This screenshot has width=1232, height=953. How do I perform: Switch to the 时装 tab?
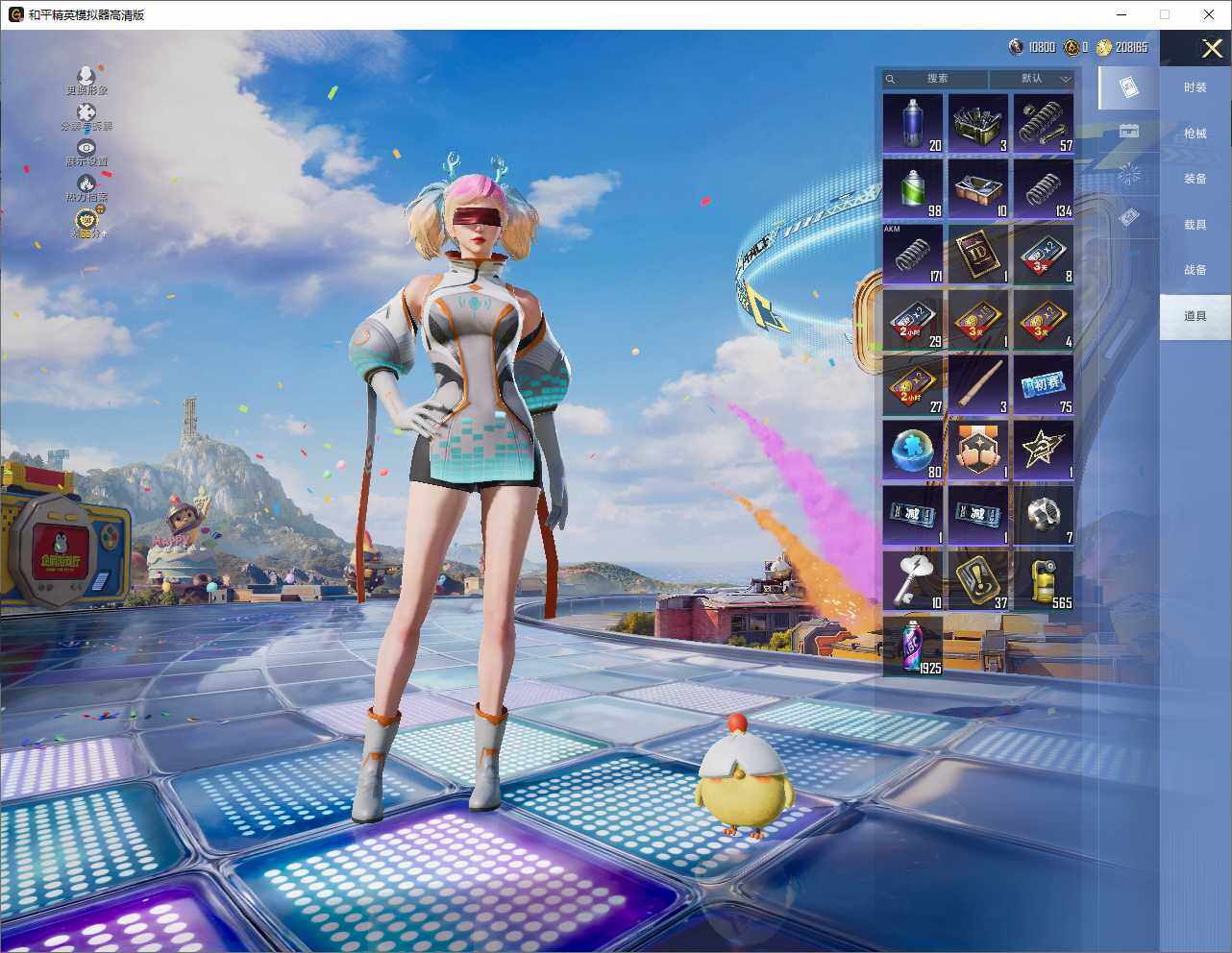[1195, 87]
